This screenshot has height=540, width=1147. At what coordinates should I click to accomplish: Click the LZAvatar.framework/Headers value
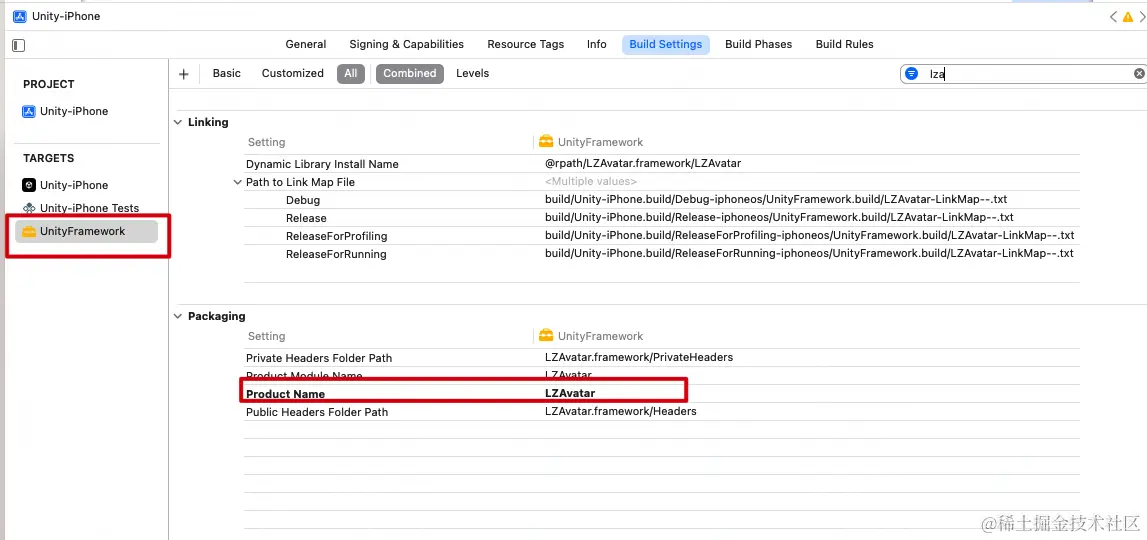(x=620, y=411)
